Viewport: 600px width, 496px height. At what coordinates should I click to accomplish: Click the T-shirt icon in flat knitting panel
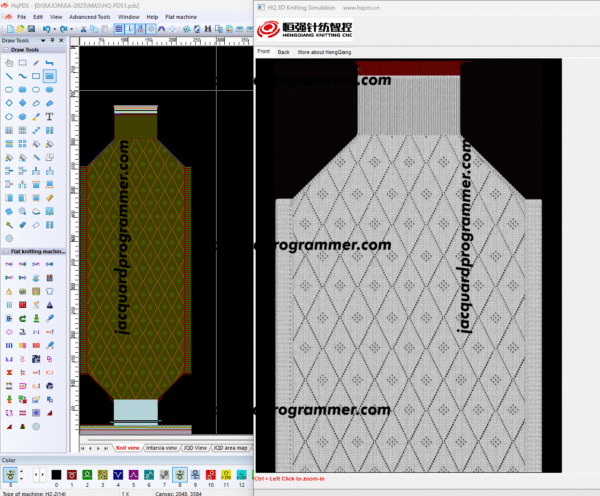[x=50, y=289]
